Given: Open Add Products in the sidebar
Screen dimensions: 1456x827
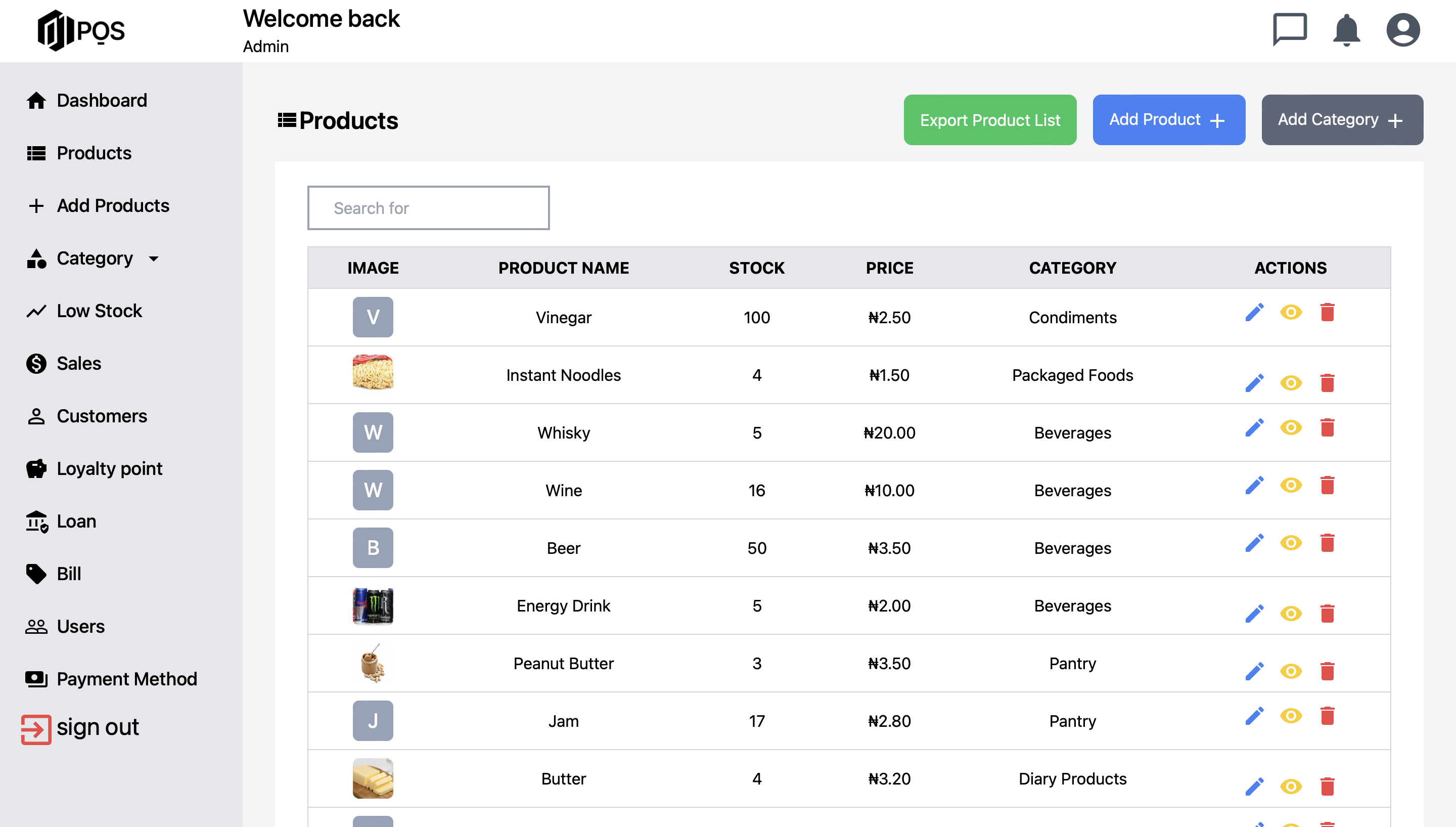Looking at the screenshot, I should click(x=98, y=206).
